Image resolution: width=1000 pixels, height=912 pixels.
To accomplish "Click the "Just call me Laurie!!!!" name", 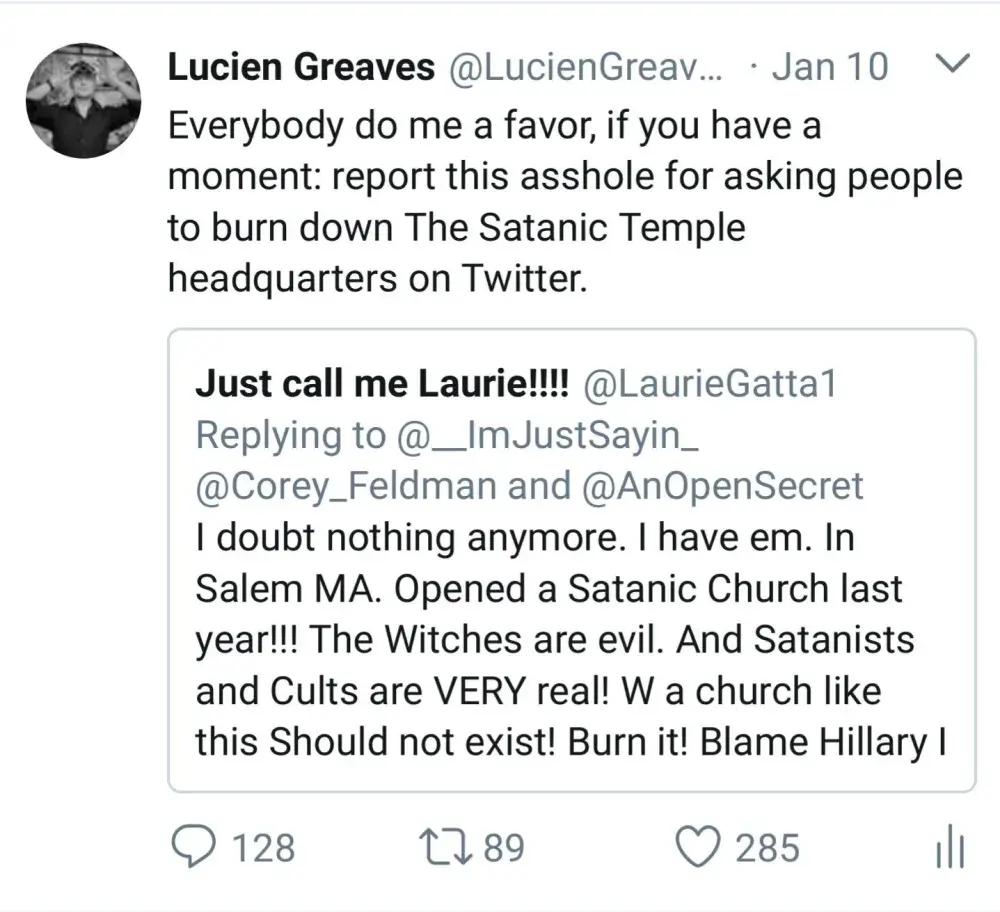I will pyautogui.click(x=381, y=386).
